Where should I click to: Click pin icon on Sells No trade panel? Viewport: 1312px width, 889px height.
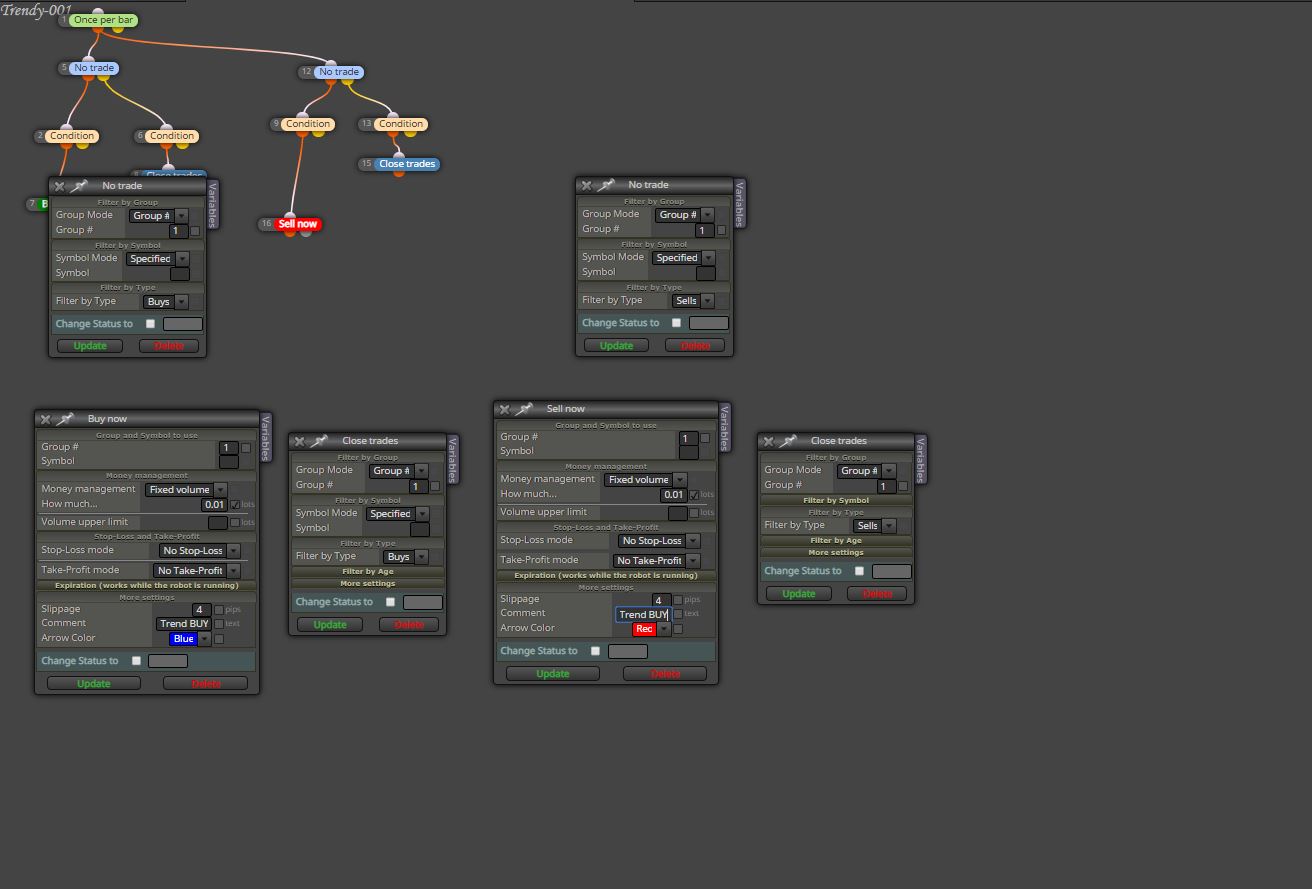[607, 185]
